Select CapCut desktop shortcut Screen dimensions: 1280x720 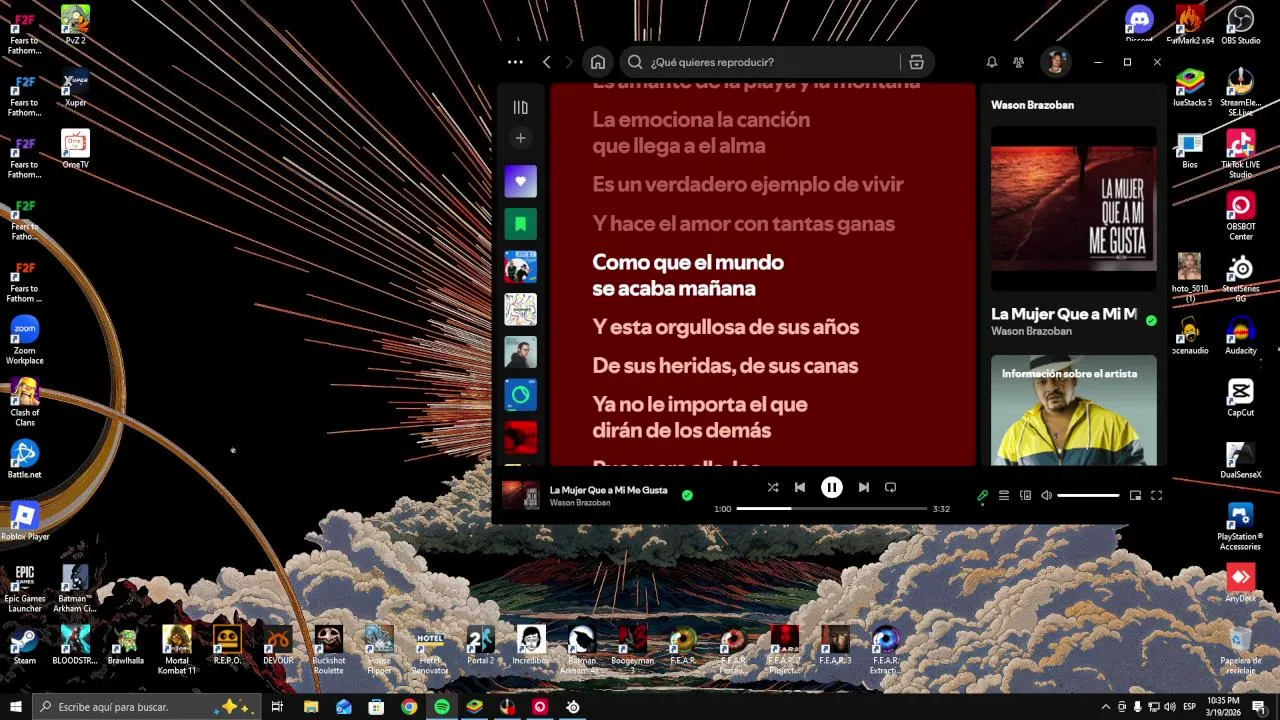1240,397
